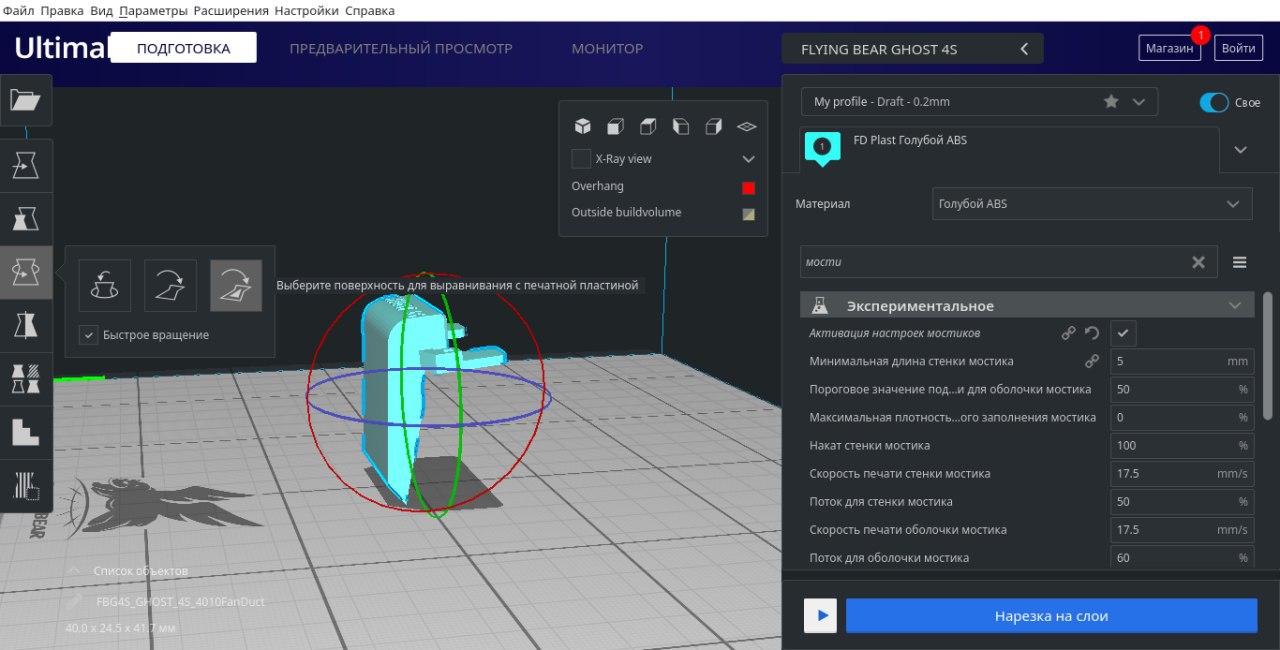Click the red Overhang color swatch
This screenshot has width=1280, height=650.
(x=748, y=188)
